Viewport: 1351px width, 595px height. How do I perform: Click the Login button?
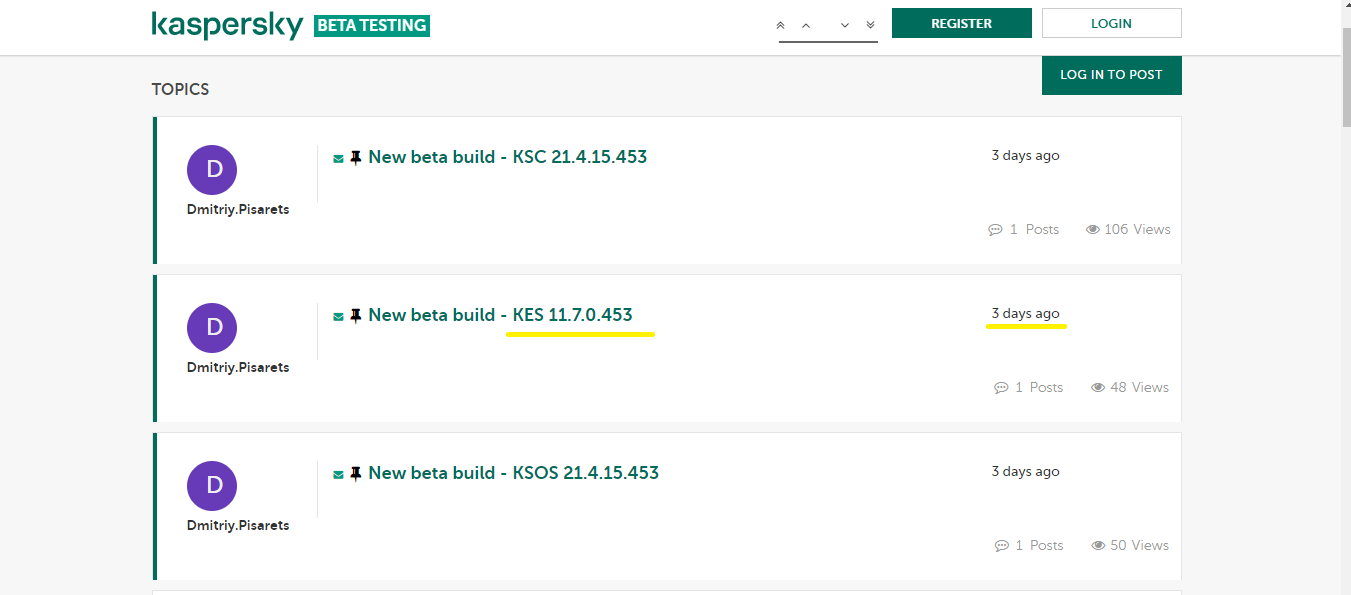pyautogui.click(x=1112, y=23)
